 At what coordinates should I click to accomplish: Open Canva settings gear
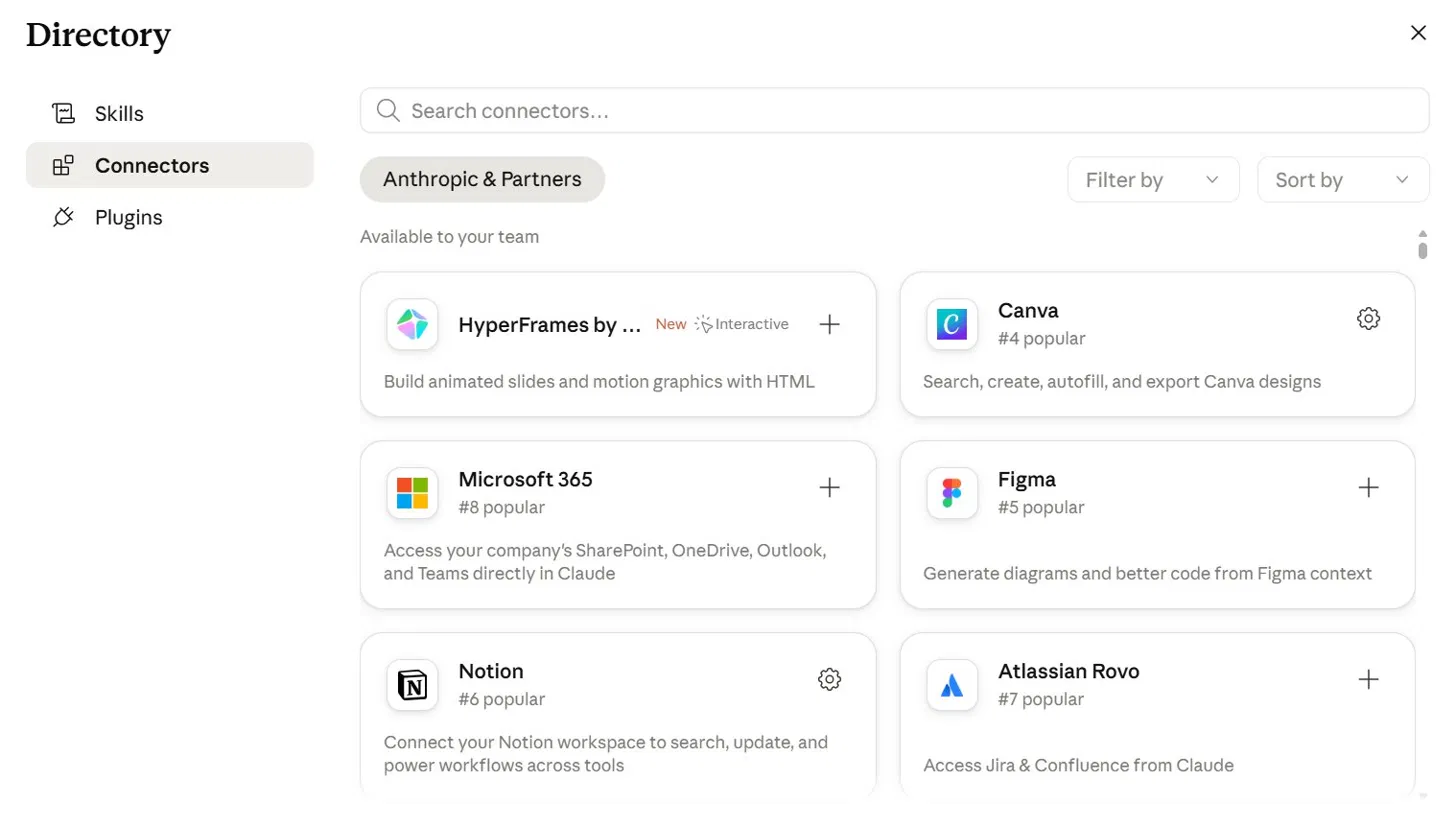(x=1368, y=319)
